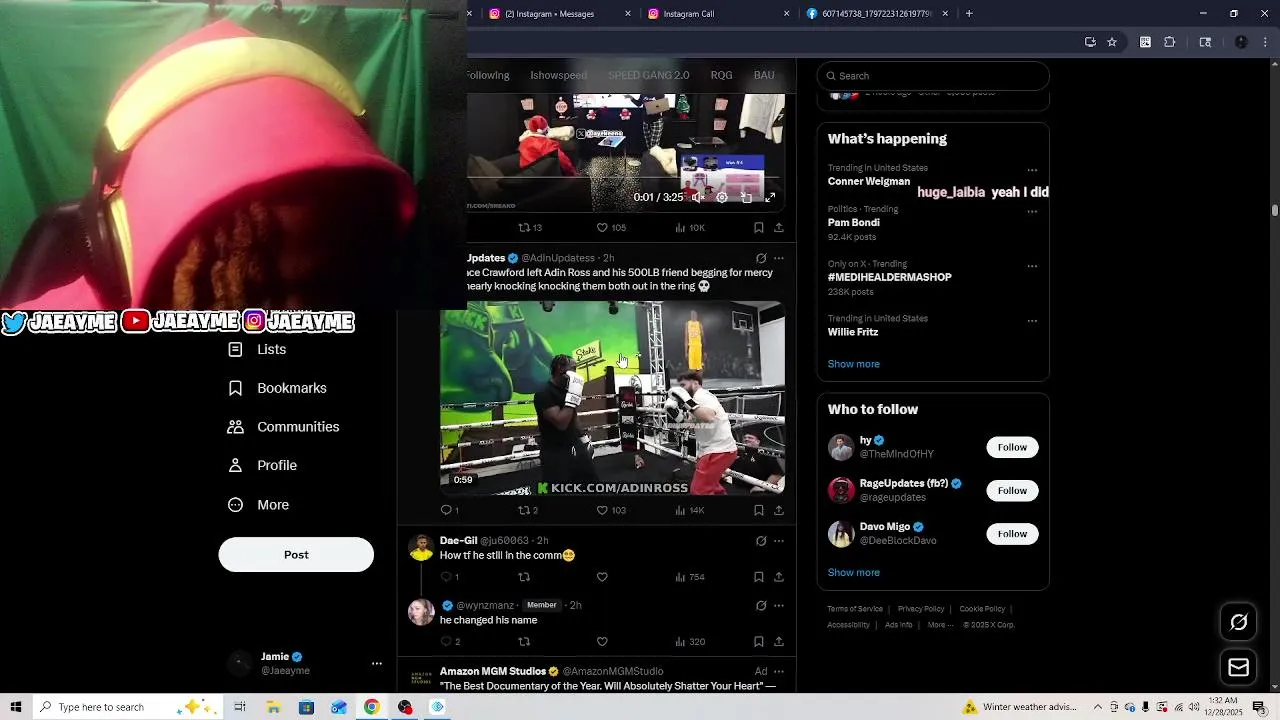Bookmark the boxing video tweet
Image resolution: width=1280 pixels, height=720 pixels.
[759, 510]
